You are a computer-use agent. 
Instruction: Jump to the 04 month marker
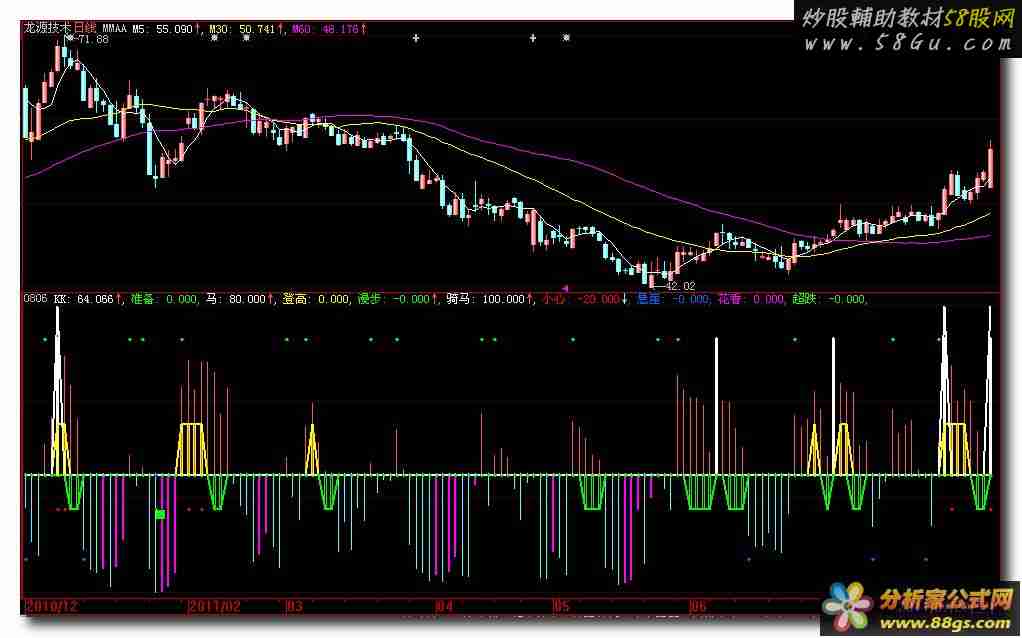[445, 606]
